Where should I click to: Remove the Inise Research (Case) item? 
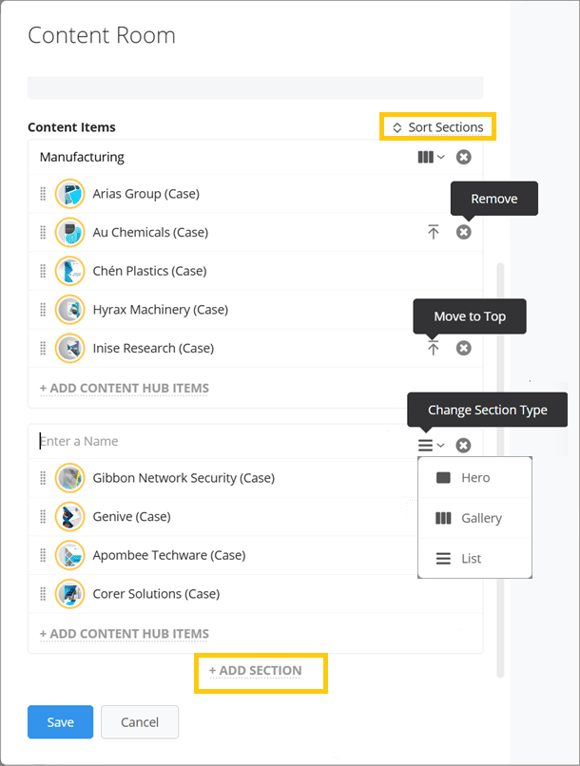click(464, 348)
